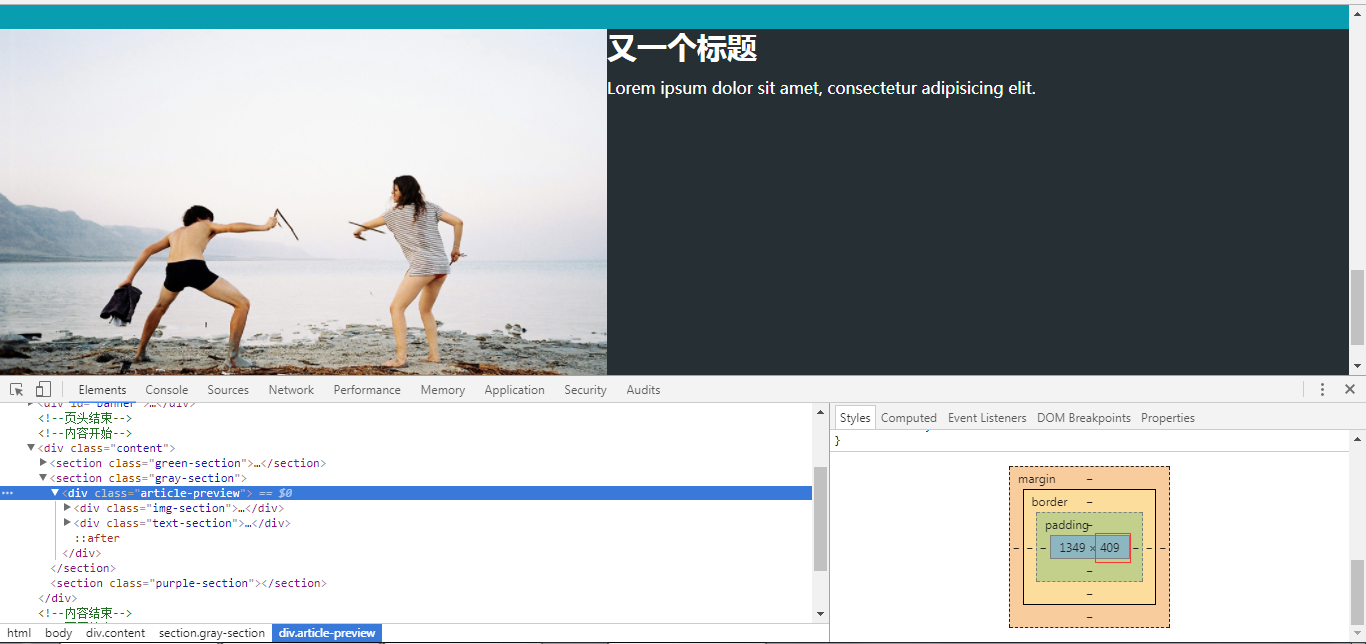
Task: Expand the img-section div node
Action: point(67,508)
